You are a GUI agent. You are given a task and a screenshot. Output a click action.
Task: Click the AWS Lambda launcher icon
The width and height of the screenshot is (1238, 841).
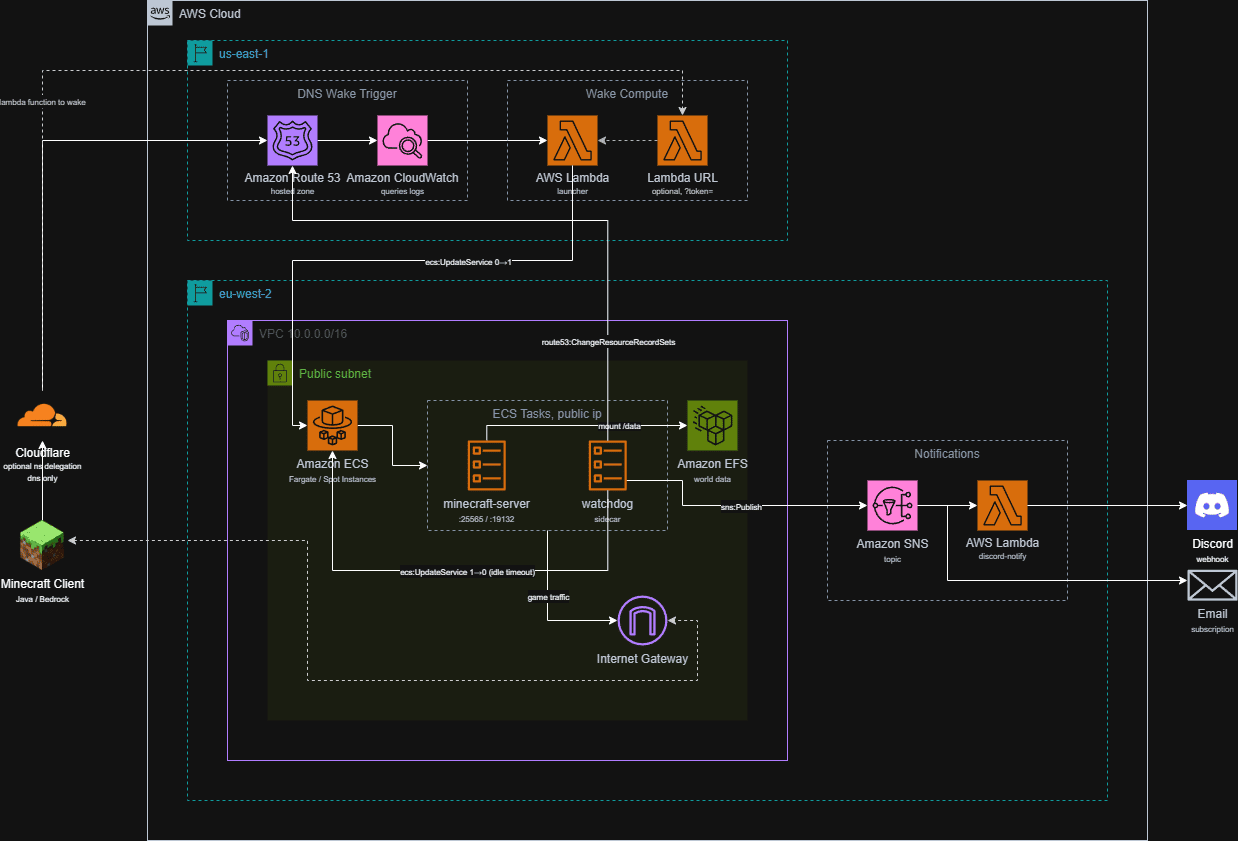coord(572,141)
